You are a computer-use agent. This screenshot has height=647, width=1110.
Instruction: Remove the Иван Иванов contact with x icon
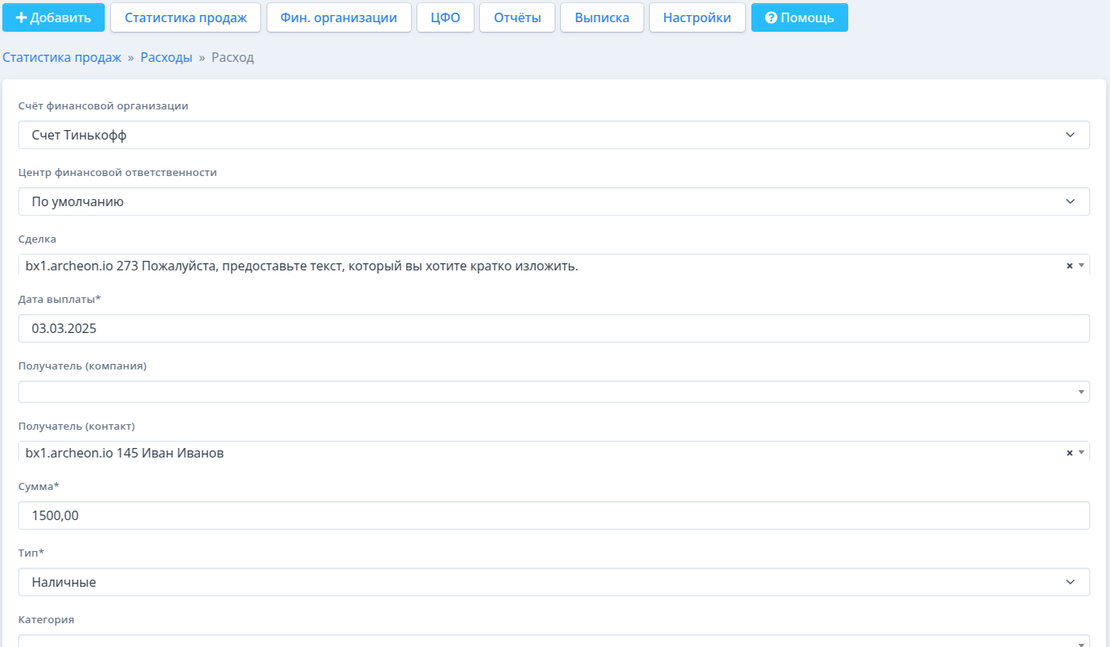tap(1069, 453)
